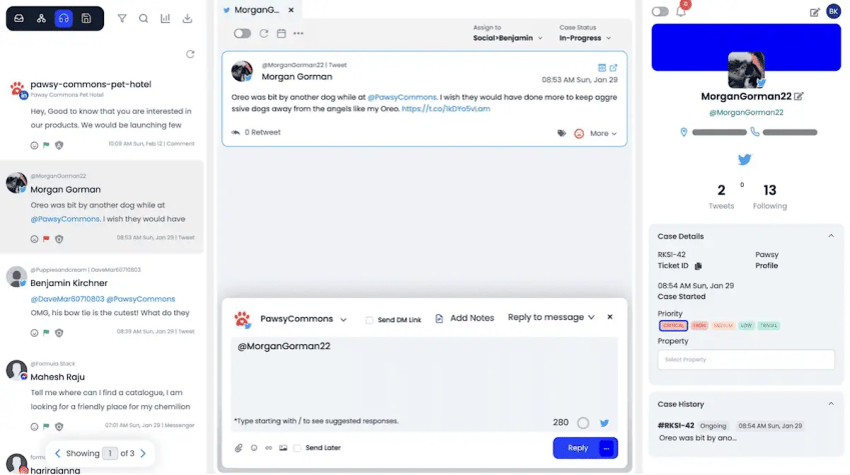Open the bar chart analytics icon
Viewport: 850px width, 475px height.
(x=165, y=18)
